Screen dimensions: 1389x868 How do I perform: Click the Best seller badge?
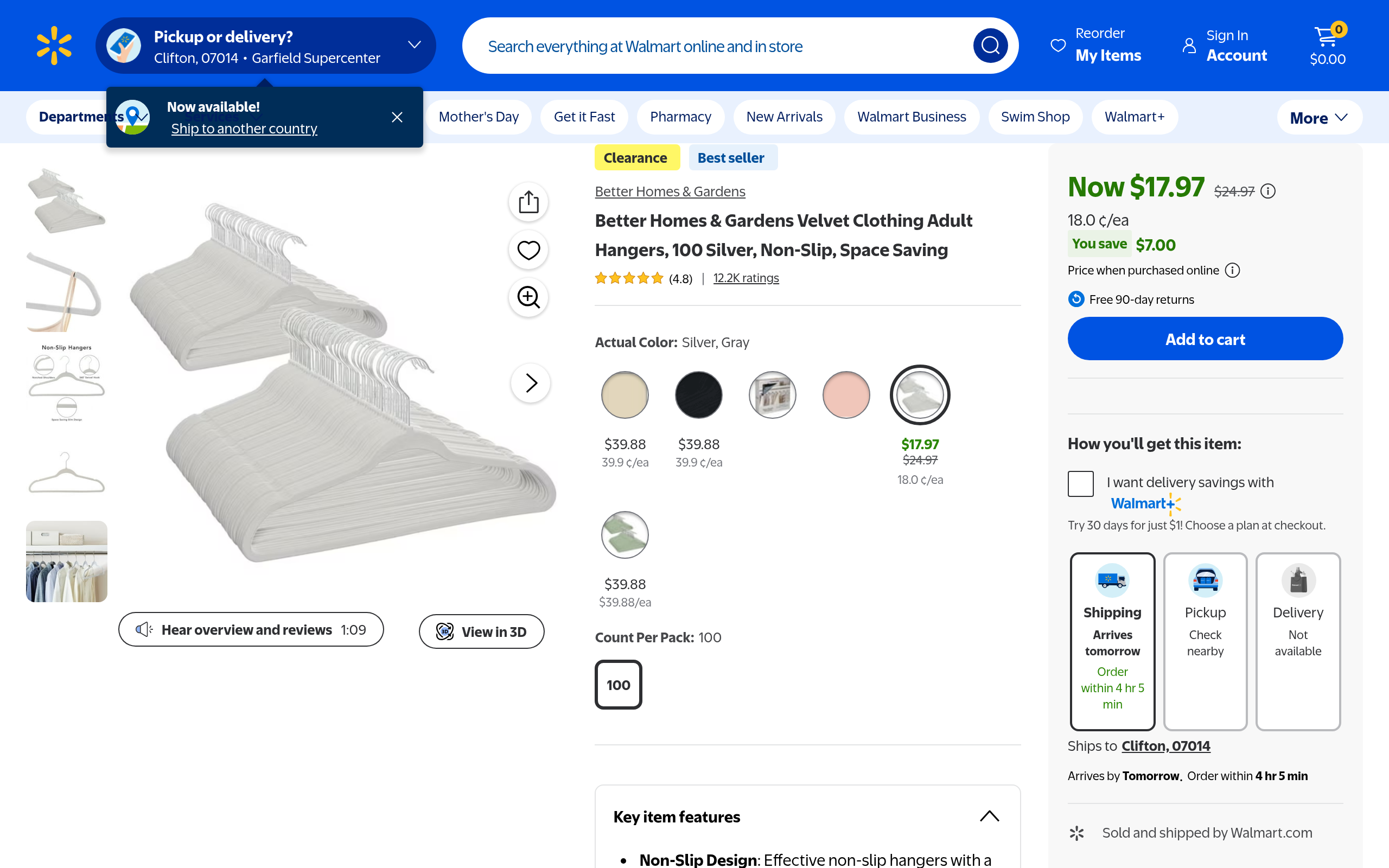pyautogui.click(x=733, y=158)
